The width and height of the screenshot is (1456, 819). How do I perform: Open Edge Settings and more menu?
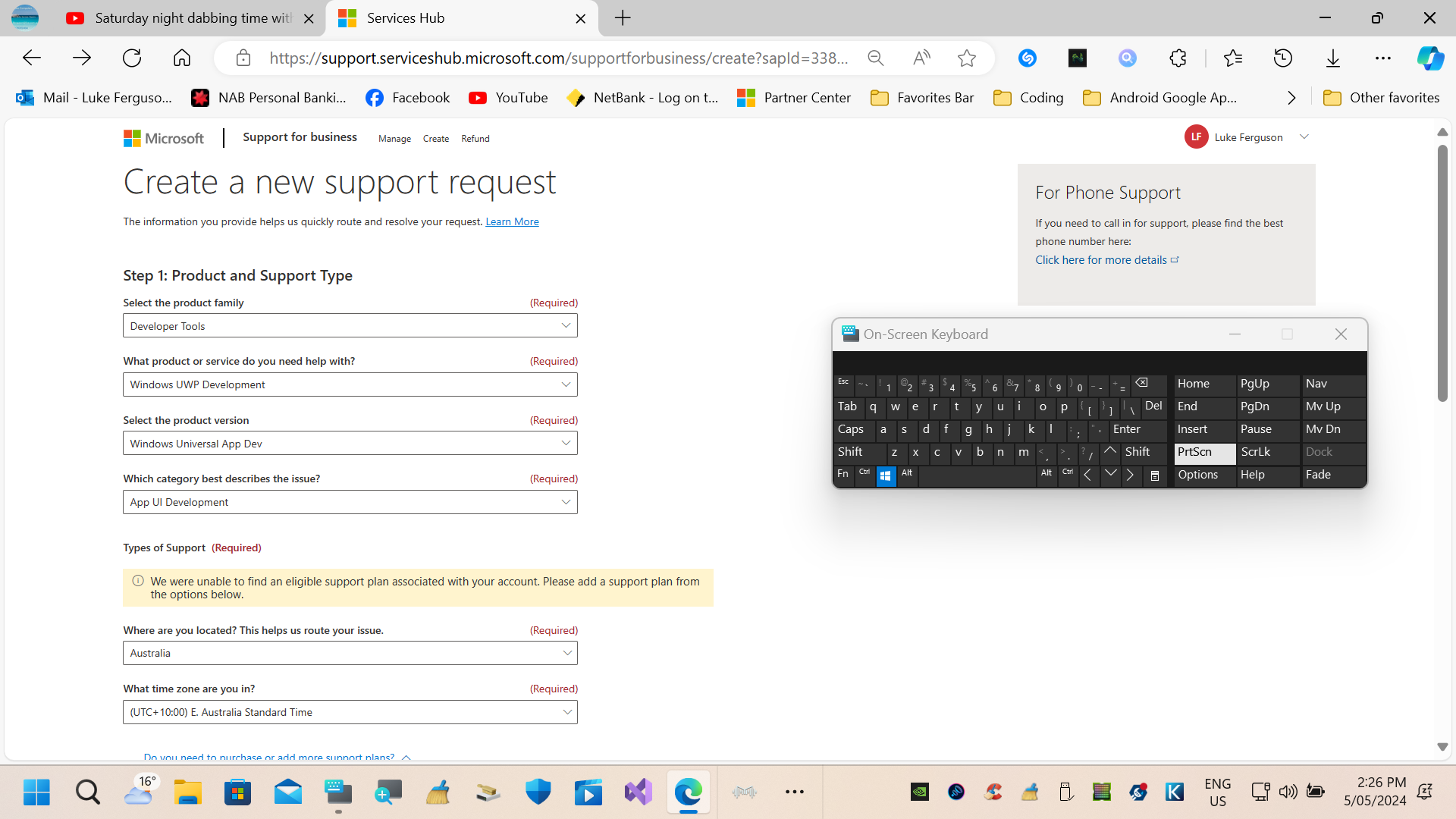1383,58
